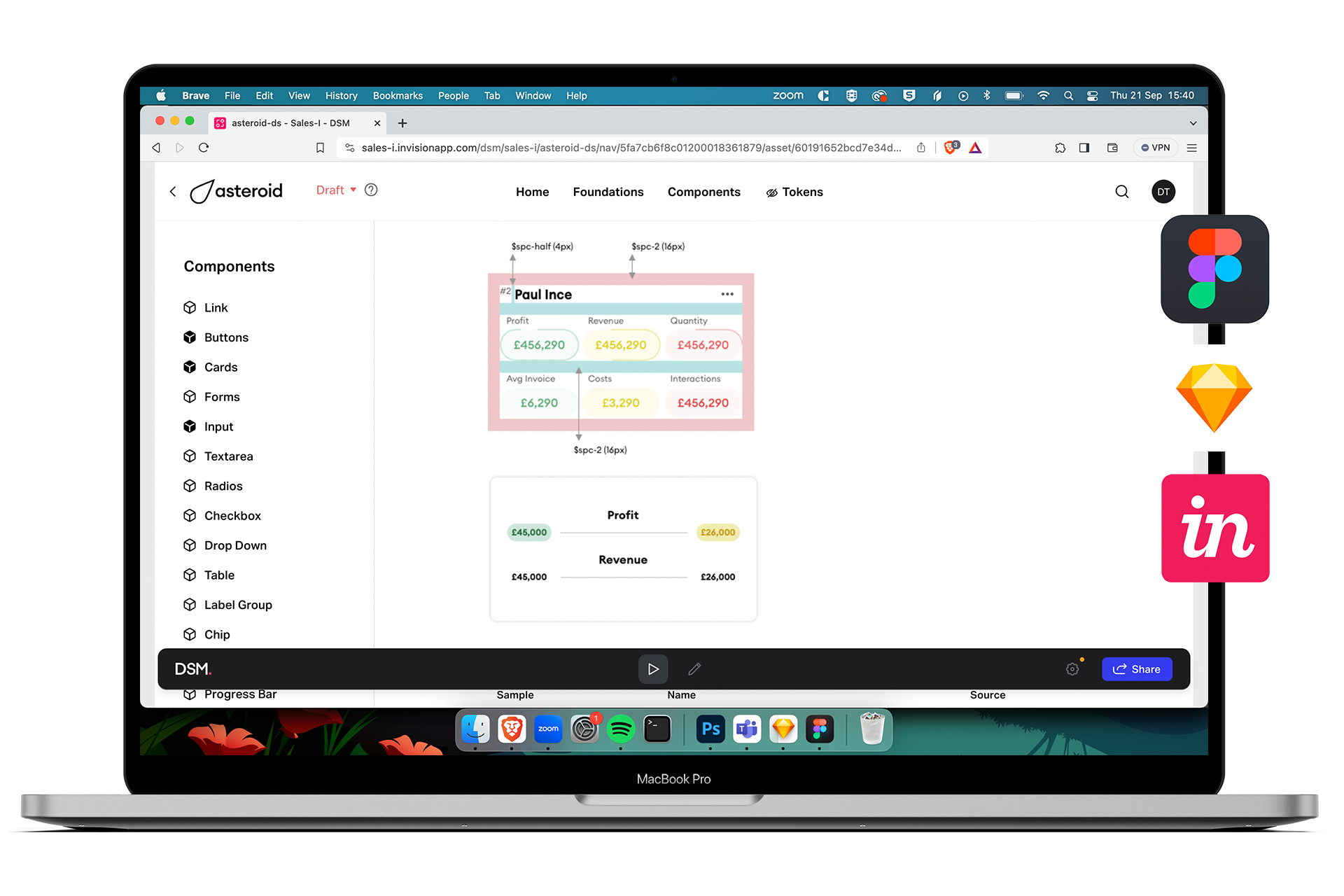Click the DSM logo in the bottom bar

192,669
